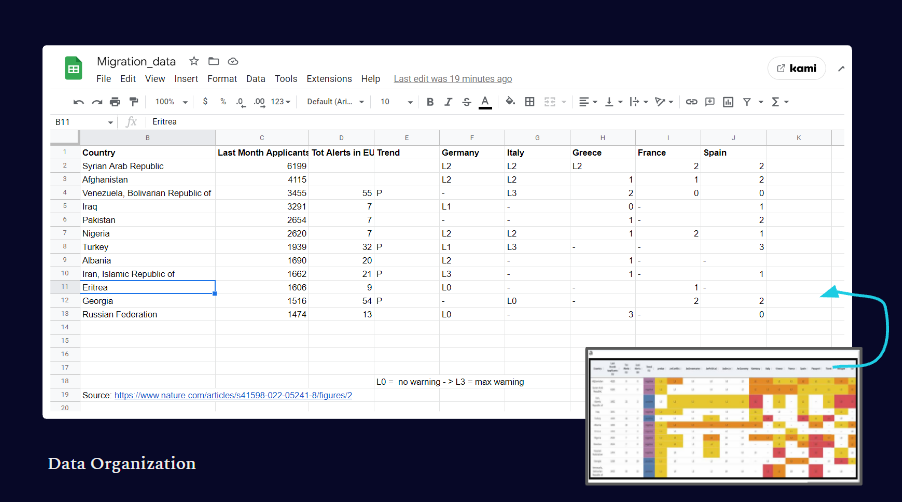Click the insert chart icon
The width and height of the screenshot is (902, 502).
(728, 102)
